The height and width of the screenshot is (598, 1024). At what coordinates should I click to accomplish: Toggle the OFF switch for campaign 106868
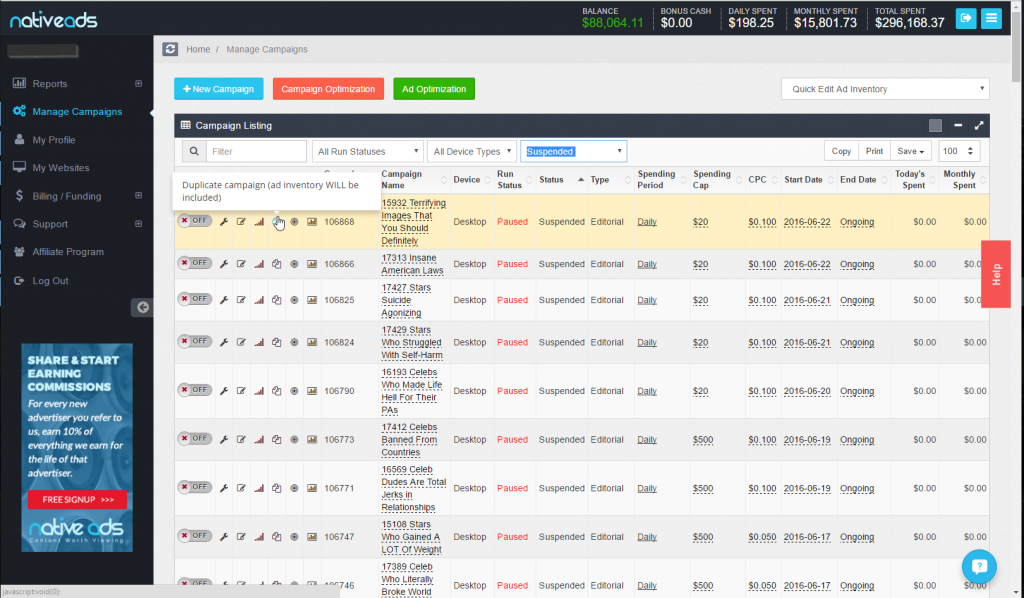tap(195, 221)
